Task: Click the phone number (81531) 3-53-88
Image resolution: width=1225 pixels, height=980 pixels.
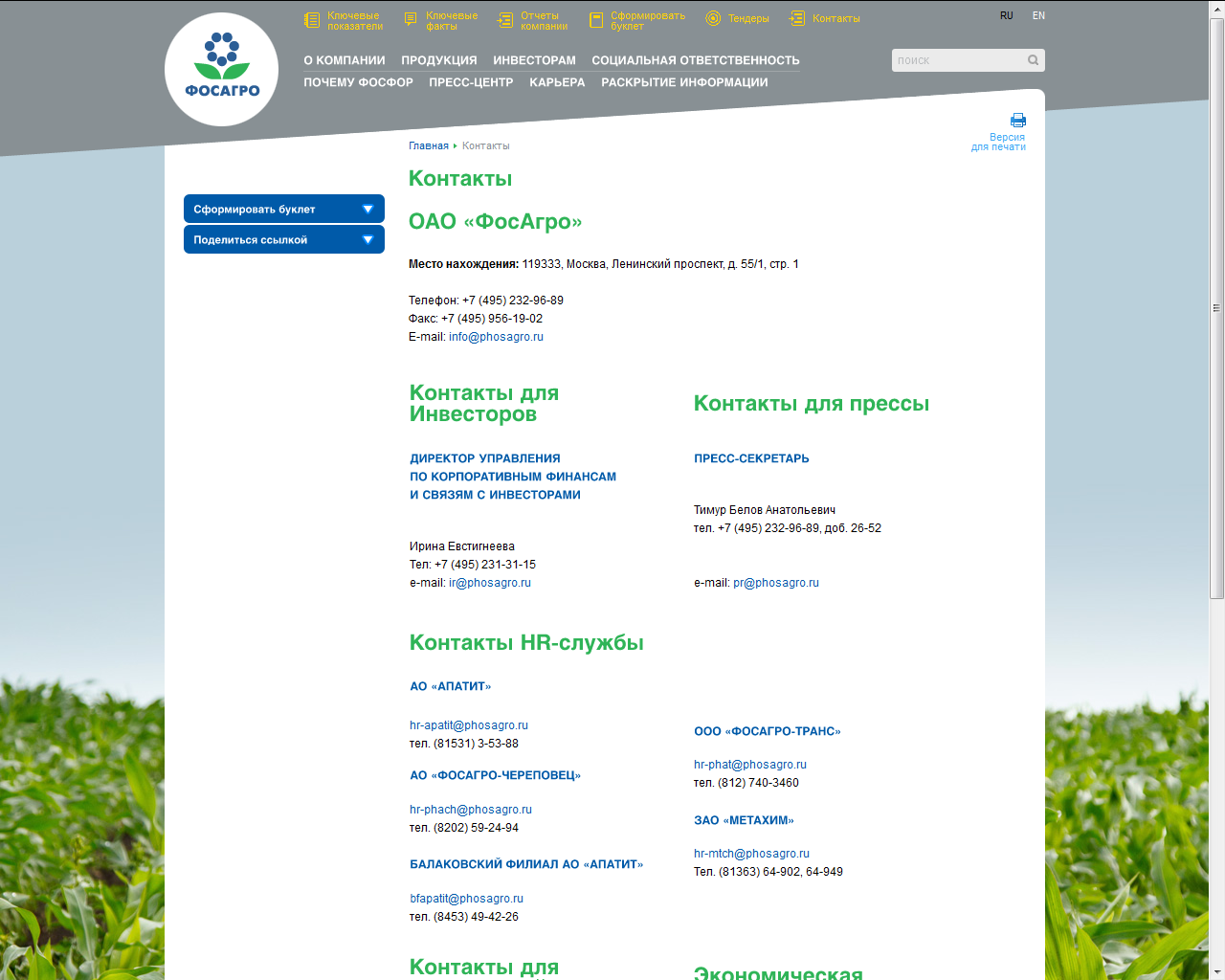Action: point(476,744)
